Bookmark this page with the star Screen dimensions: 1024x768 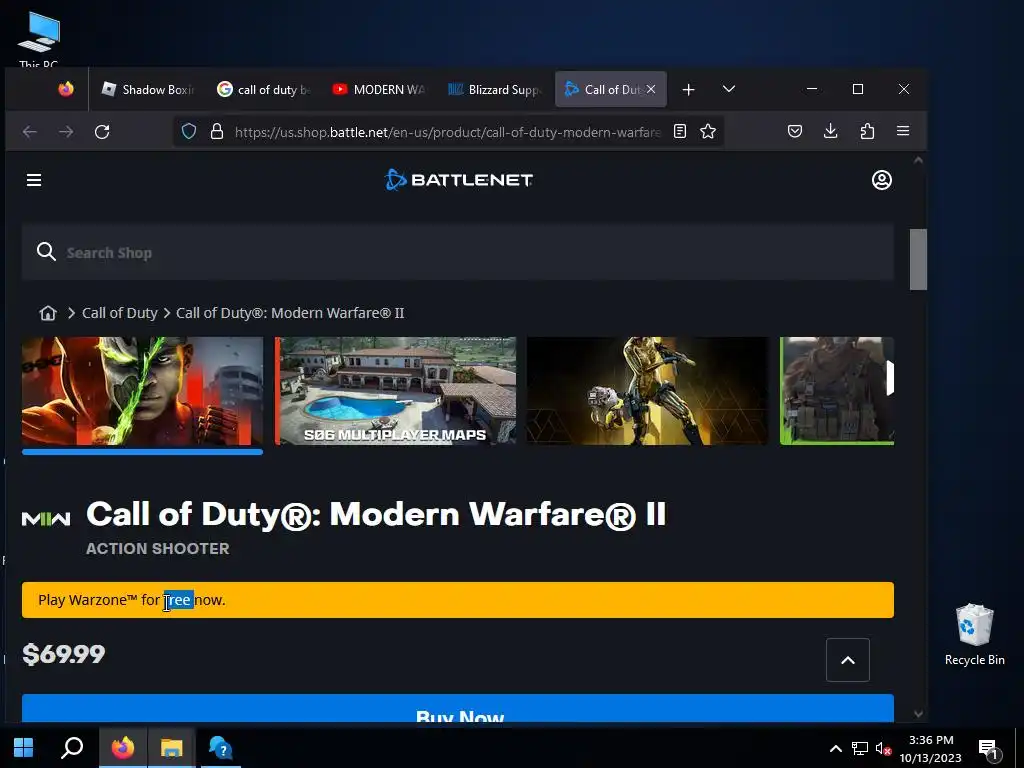[x=708, y=132]
